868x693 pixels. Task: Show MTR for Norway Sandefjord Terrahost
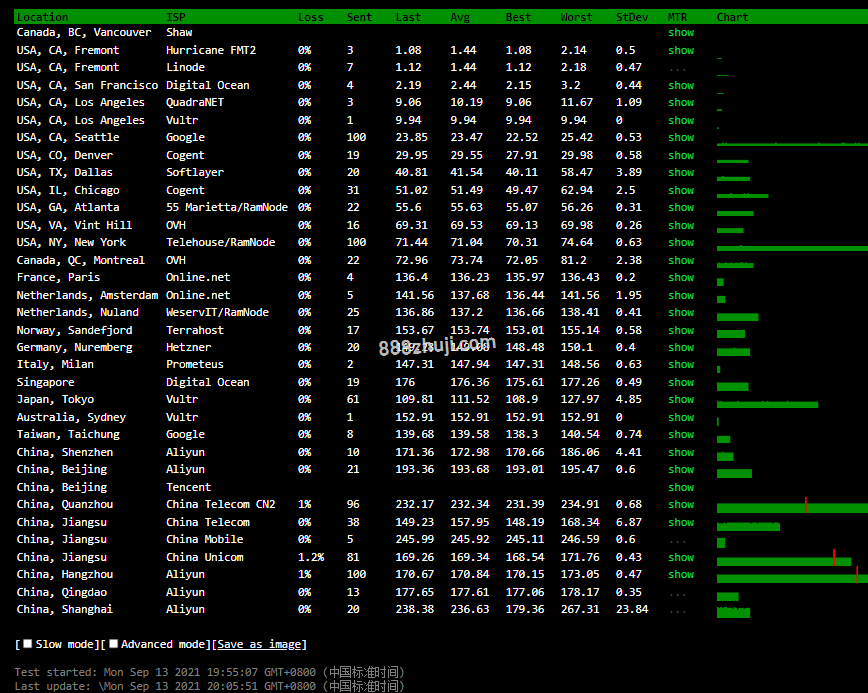coord(681,330)
